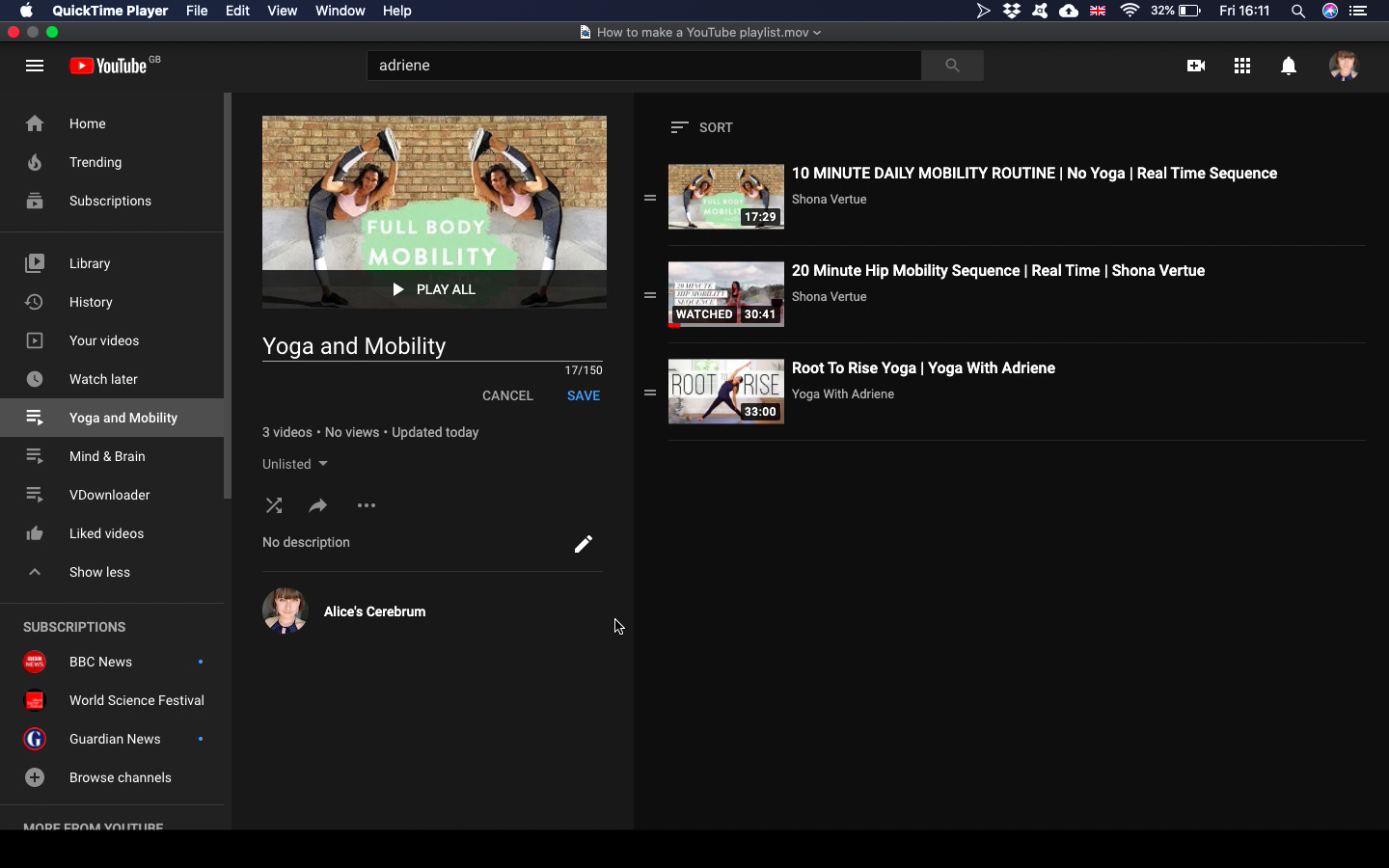The image size is (1389, 868).
Task: Open the 20 Minute Hip Mobility Sequence video
Action: 998,271
